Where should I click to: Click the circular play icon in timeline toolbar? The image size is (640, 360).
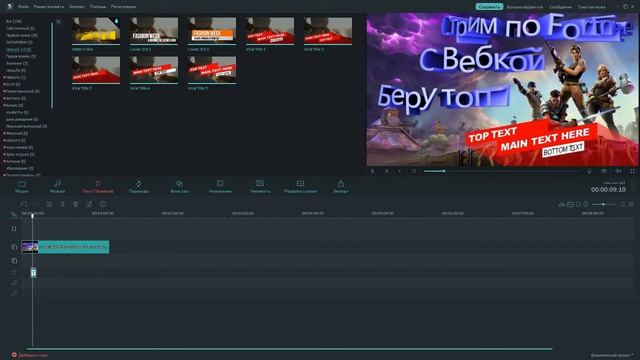pos(103,204)
